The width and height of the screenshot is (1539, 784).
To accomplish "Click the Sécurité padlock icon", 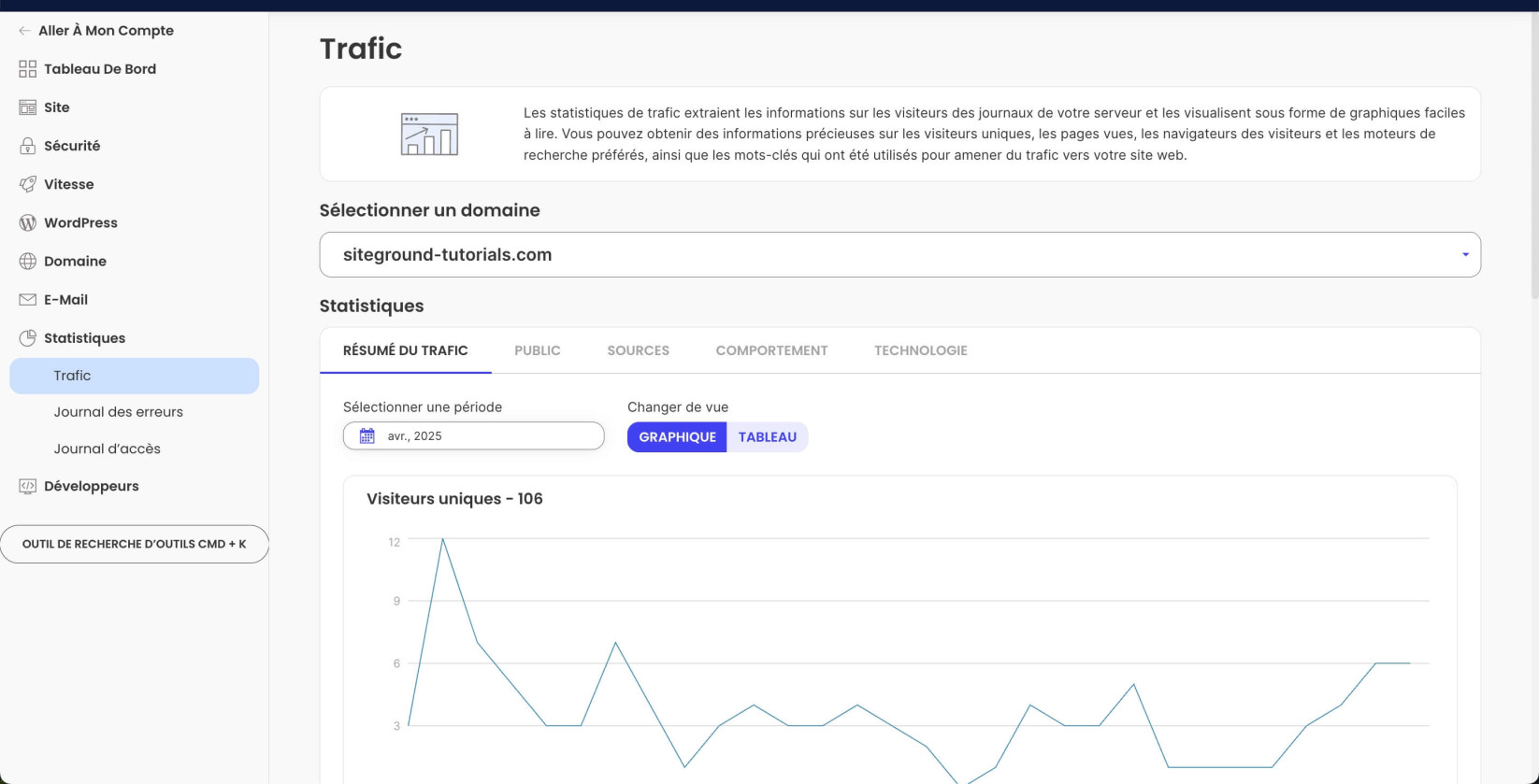I will (27, 146).
